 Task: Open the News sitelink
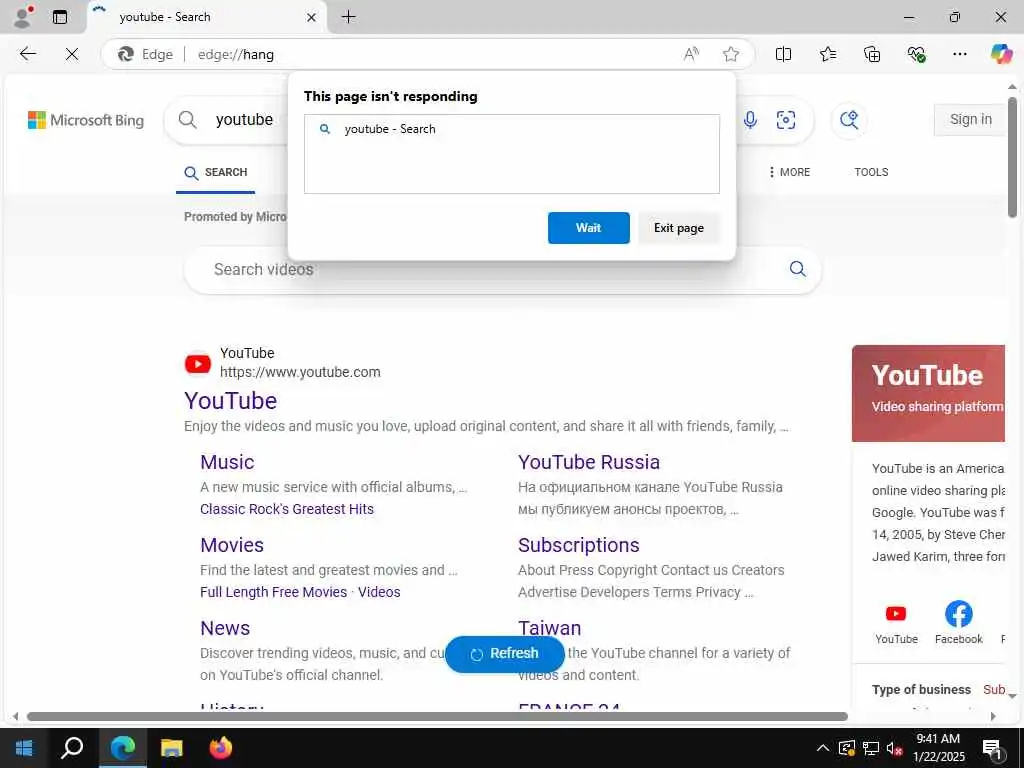pyautogui.click(x=225, y=628)
